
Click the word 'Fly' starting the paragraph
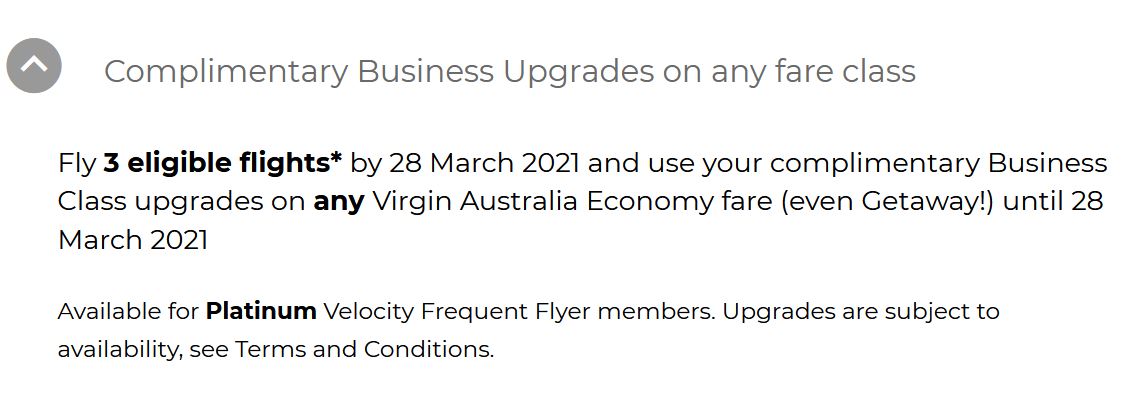77,164
